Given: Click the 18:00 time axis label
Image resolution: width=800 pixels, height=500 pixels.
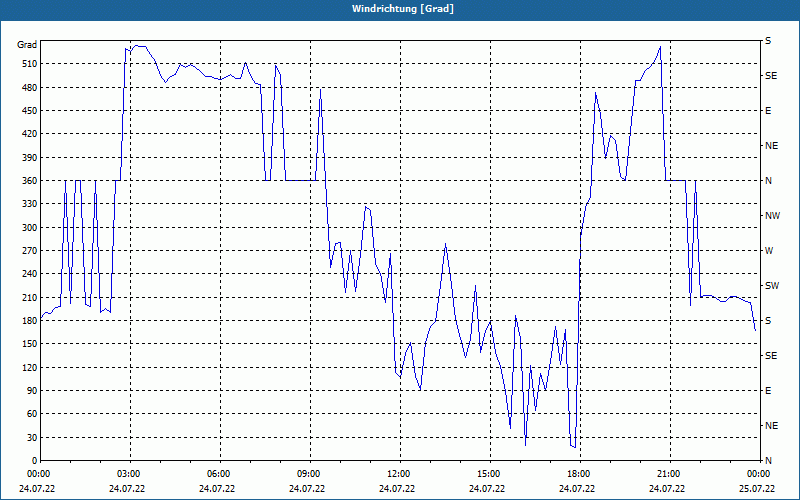Looking at the screenshot, I should 580,474.
